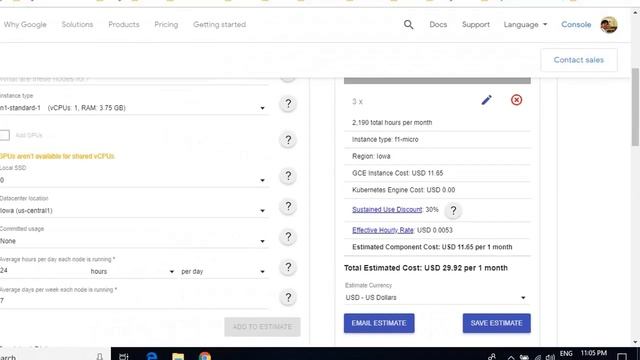Edit the estimate with the pencil icon
Viewport: 640px width, 360px height.
486,100
